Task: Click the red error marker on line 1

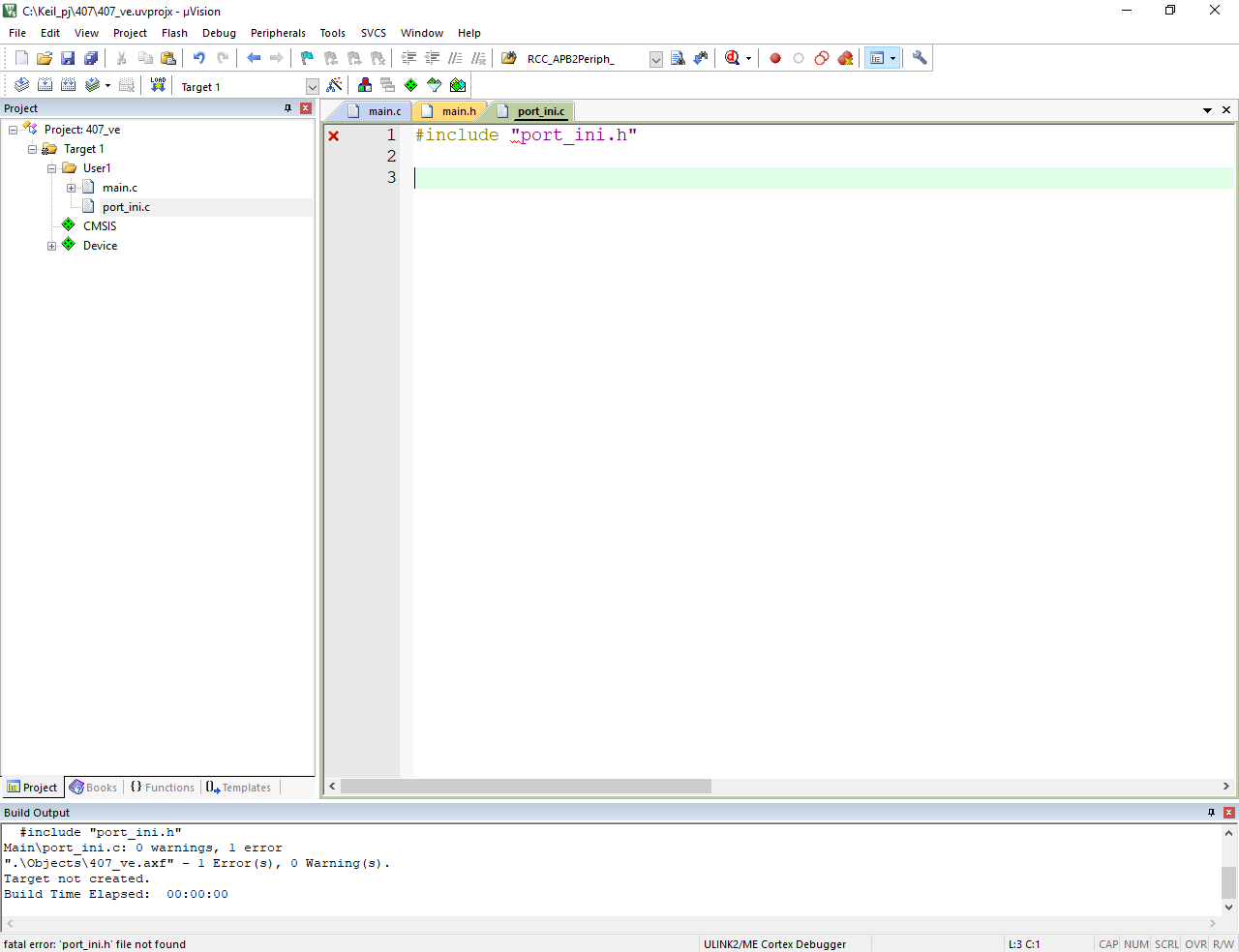Action: click(334, 135)
